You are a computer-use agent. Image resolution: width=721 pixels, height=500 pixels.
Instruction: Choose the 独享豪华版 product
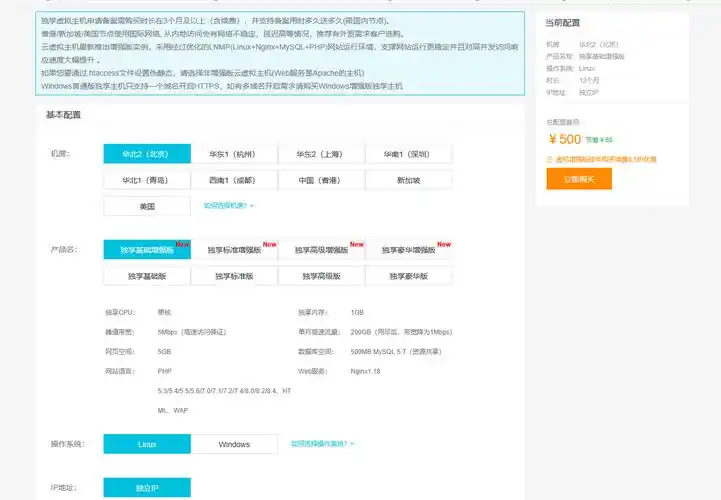[x=409, y=276]
